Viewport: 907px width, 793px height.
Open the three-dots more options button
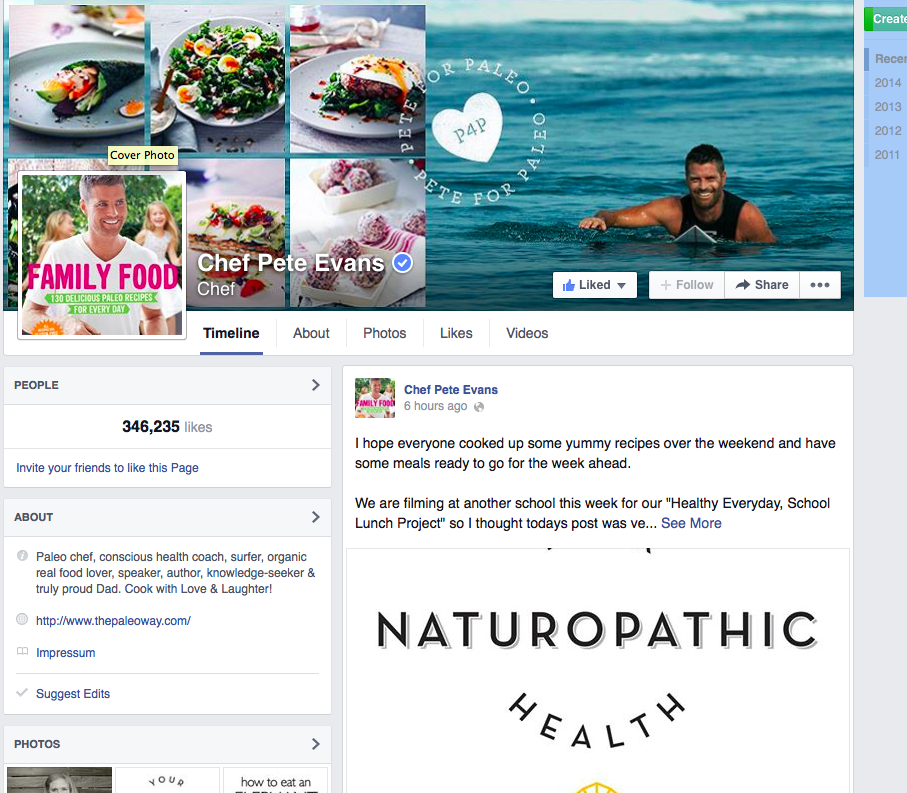(x=820, y=285)
